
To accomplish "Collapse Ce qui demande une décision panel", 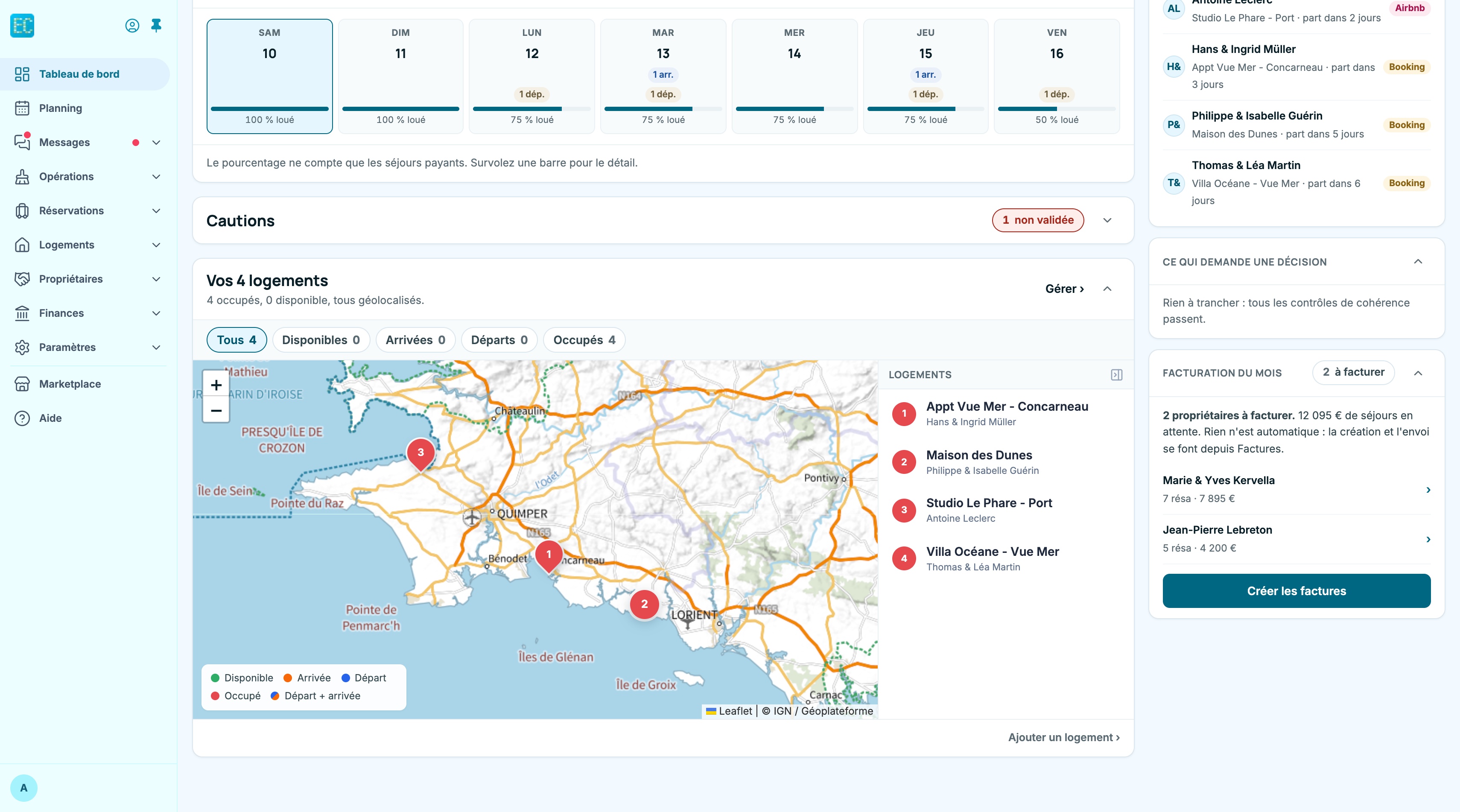I will pos(1418,261).
